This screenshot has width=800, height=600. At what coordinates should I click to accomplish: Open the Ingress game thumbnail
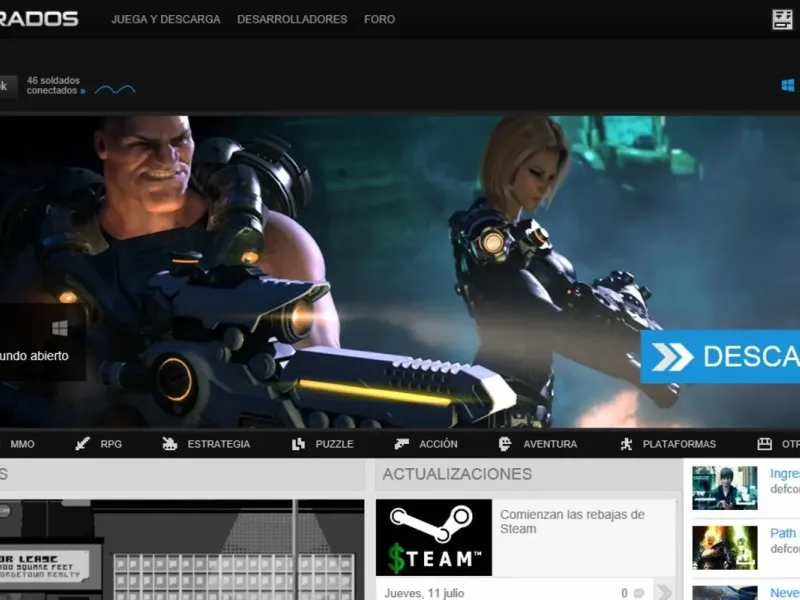724,488
